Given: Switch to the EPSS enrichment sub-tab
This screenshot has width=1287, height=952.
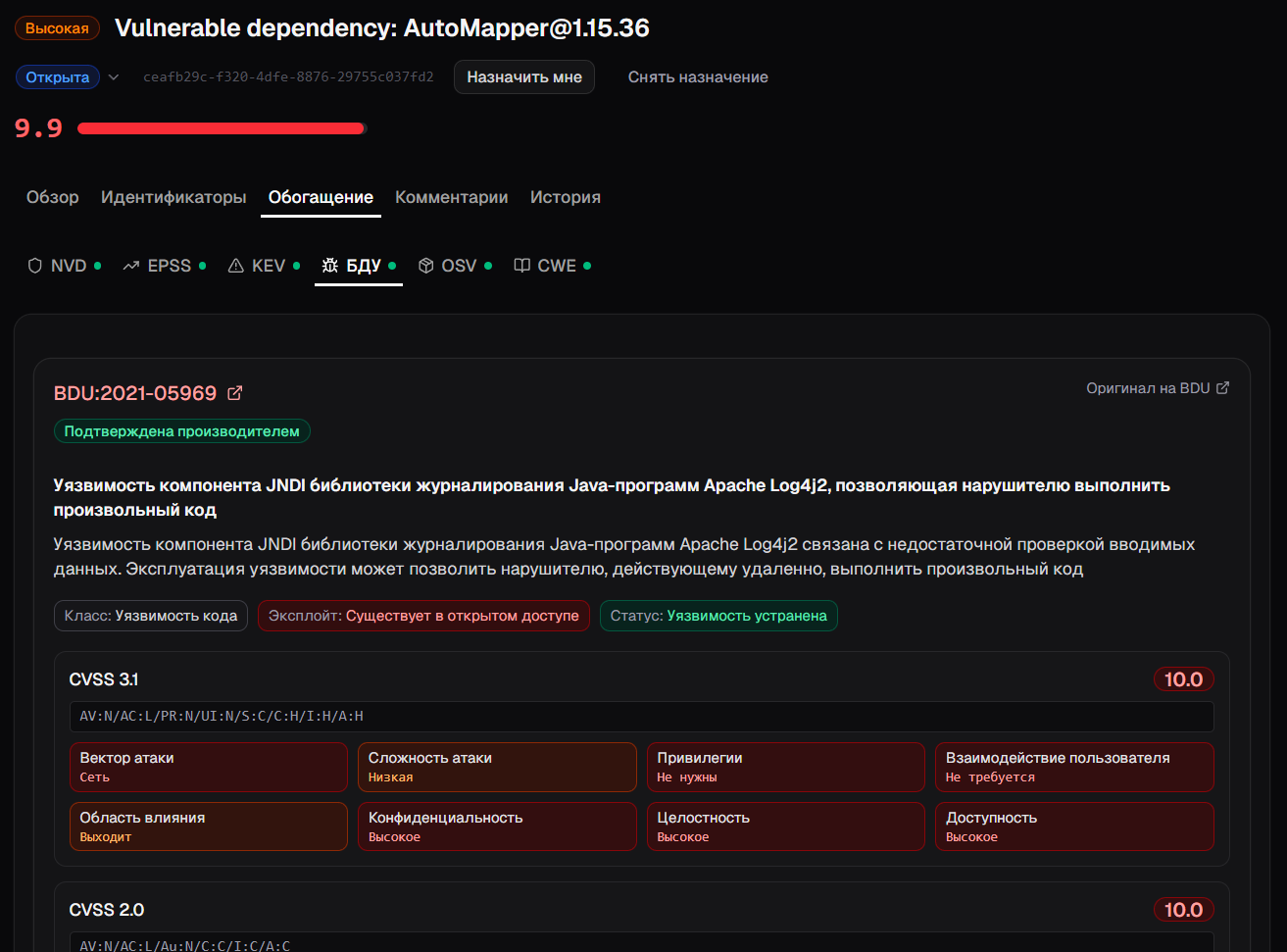Looking at the screenshot, I should [164, 266].
